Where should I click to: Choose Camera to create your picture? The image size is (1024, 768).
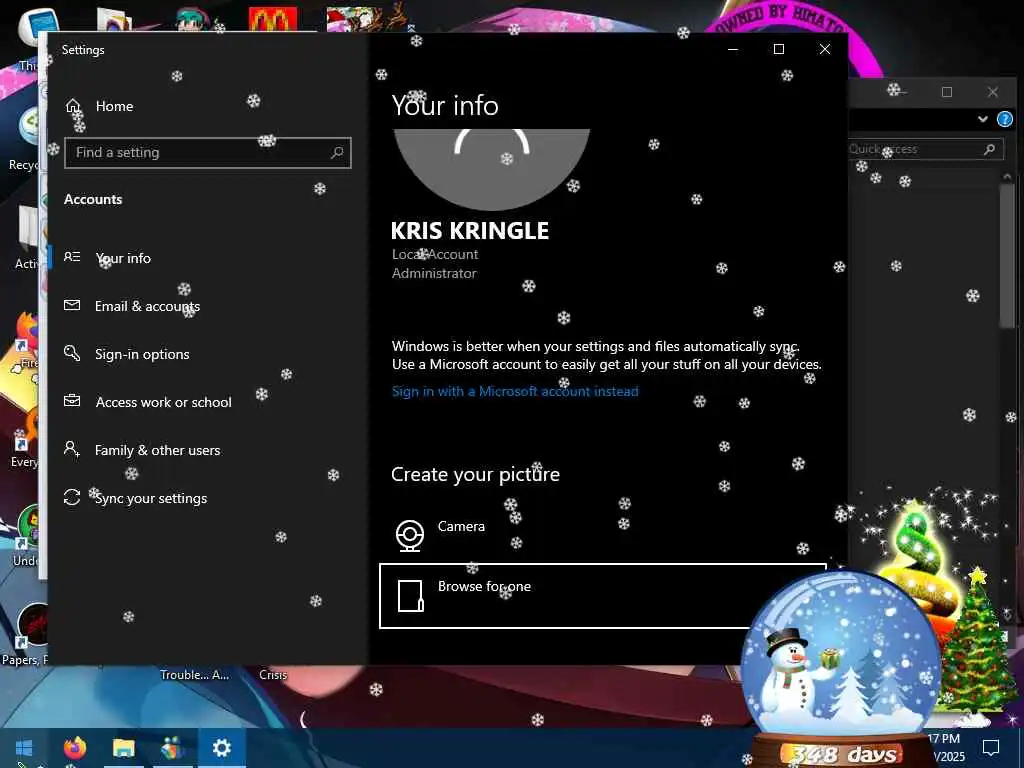click(x=461, y=526)
